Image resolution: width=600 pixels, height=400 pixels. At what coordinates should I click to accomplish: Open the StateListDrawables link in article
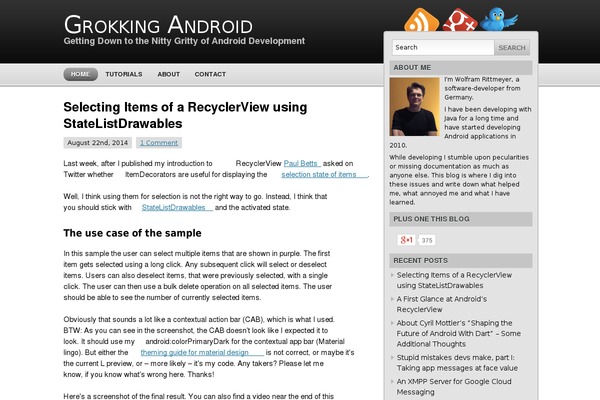pos(177,207)
